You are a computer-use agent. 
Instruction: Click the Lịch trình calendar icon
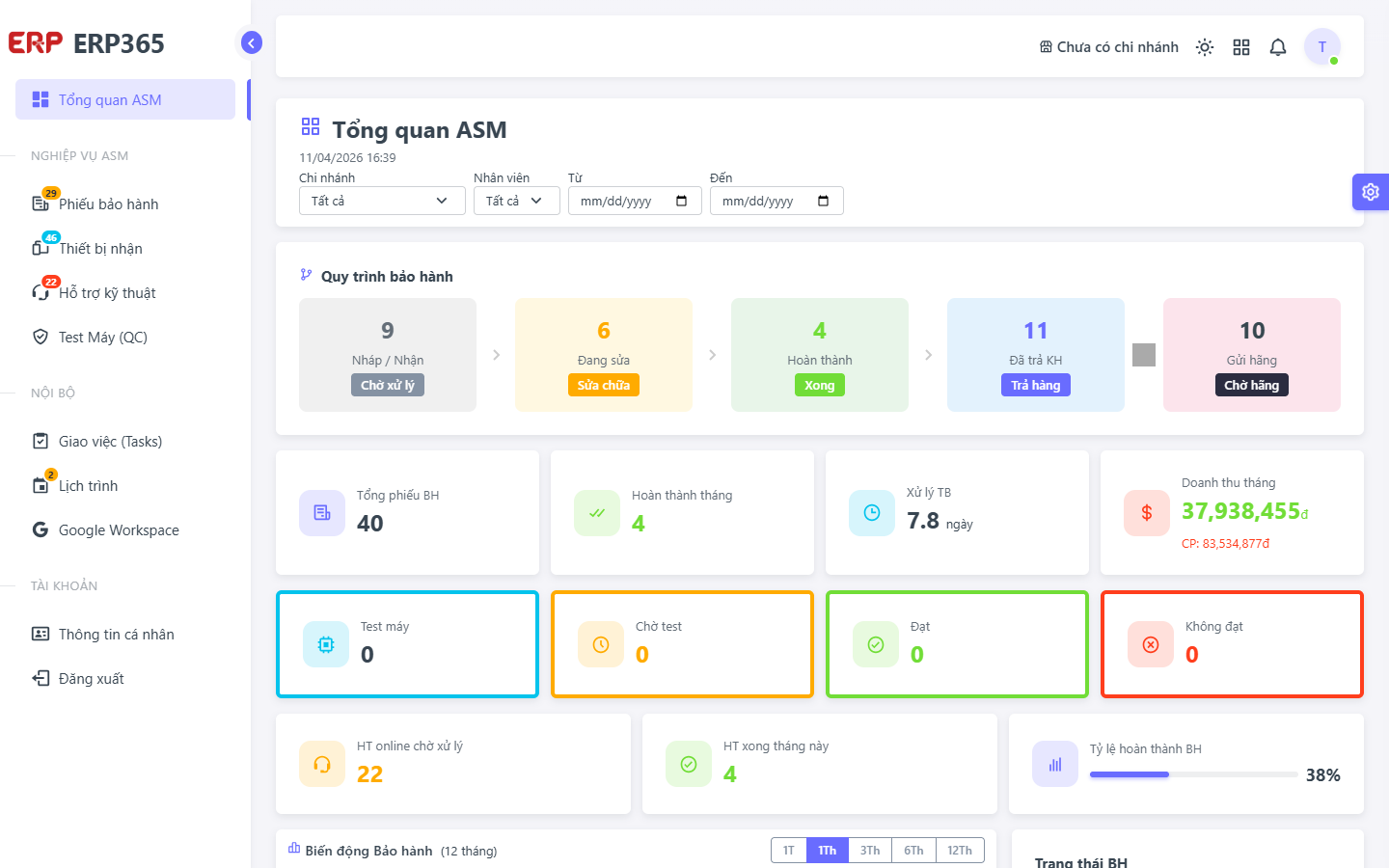[41, 486]
